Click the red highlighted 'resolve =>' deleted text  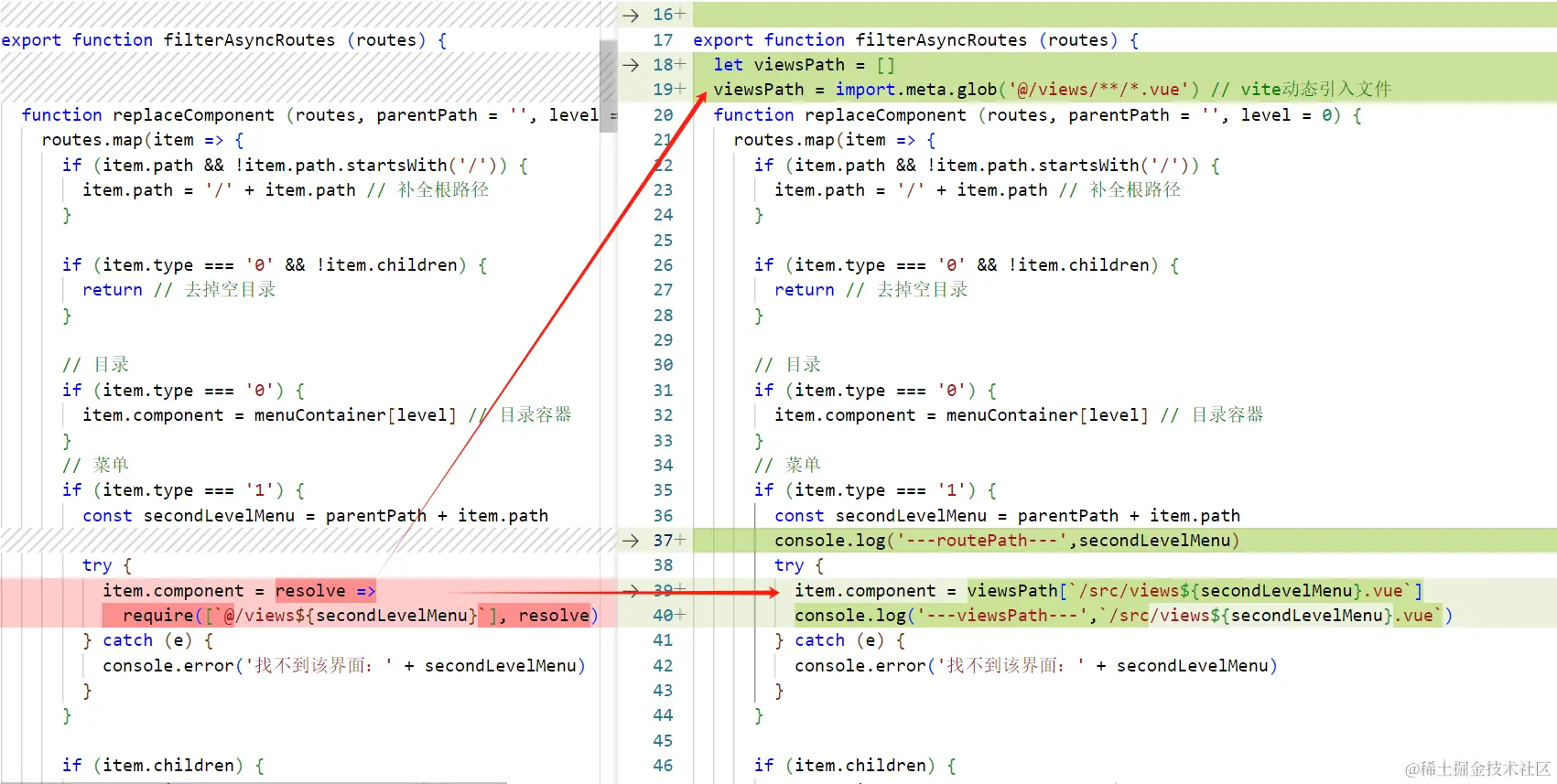(325, 591)
